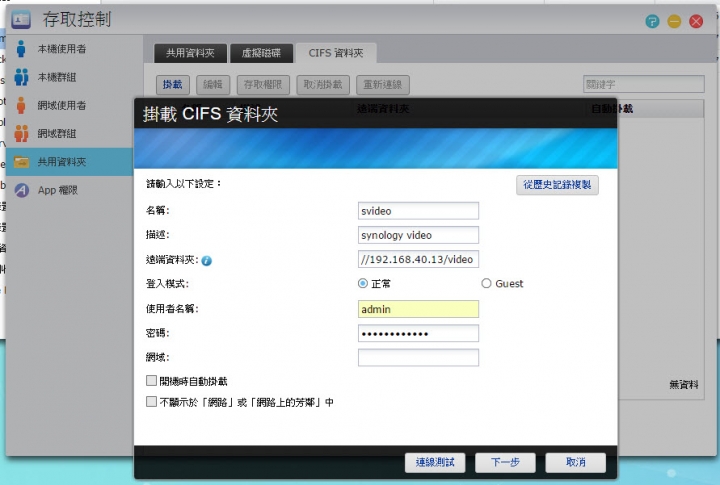Focus the 關鍵字 search field

pos(643,85)
